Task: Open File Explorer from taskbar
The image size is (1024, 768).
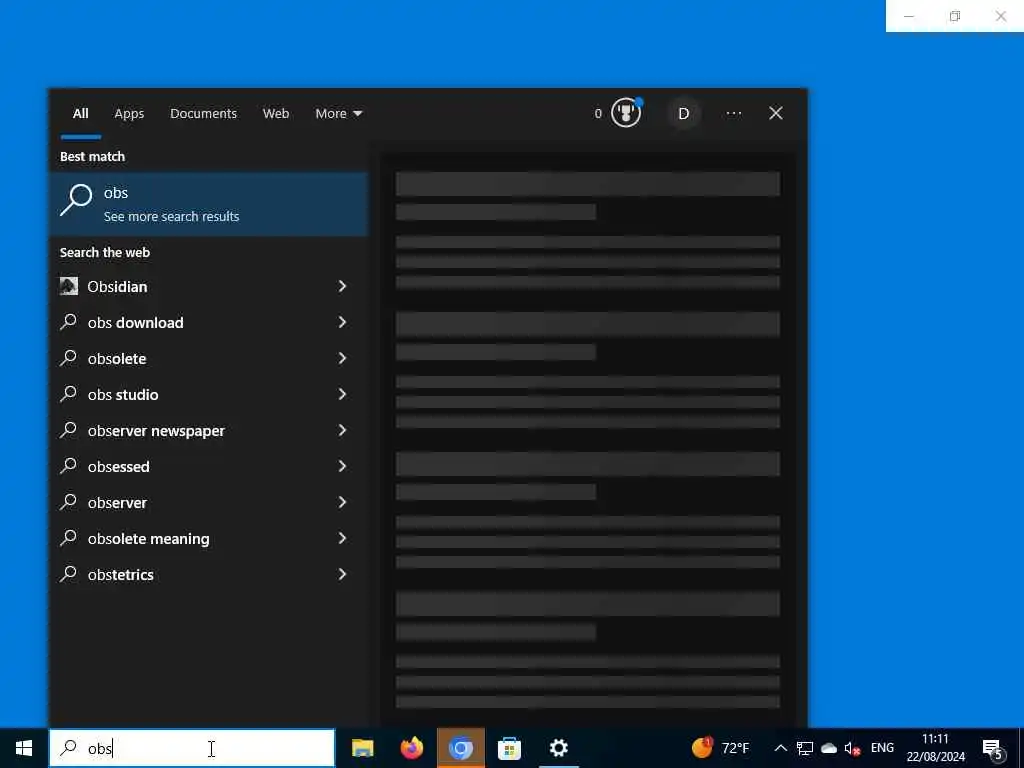Action: [362, 748]
